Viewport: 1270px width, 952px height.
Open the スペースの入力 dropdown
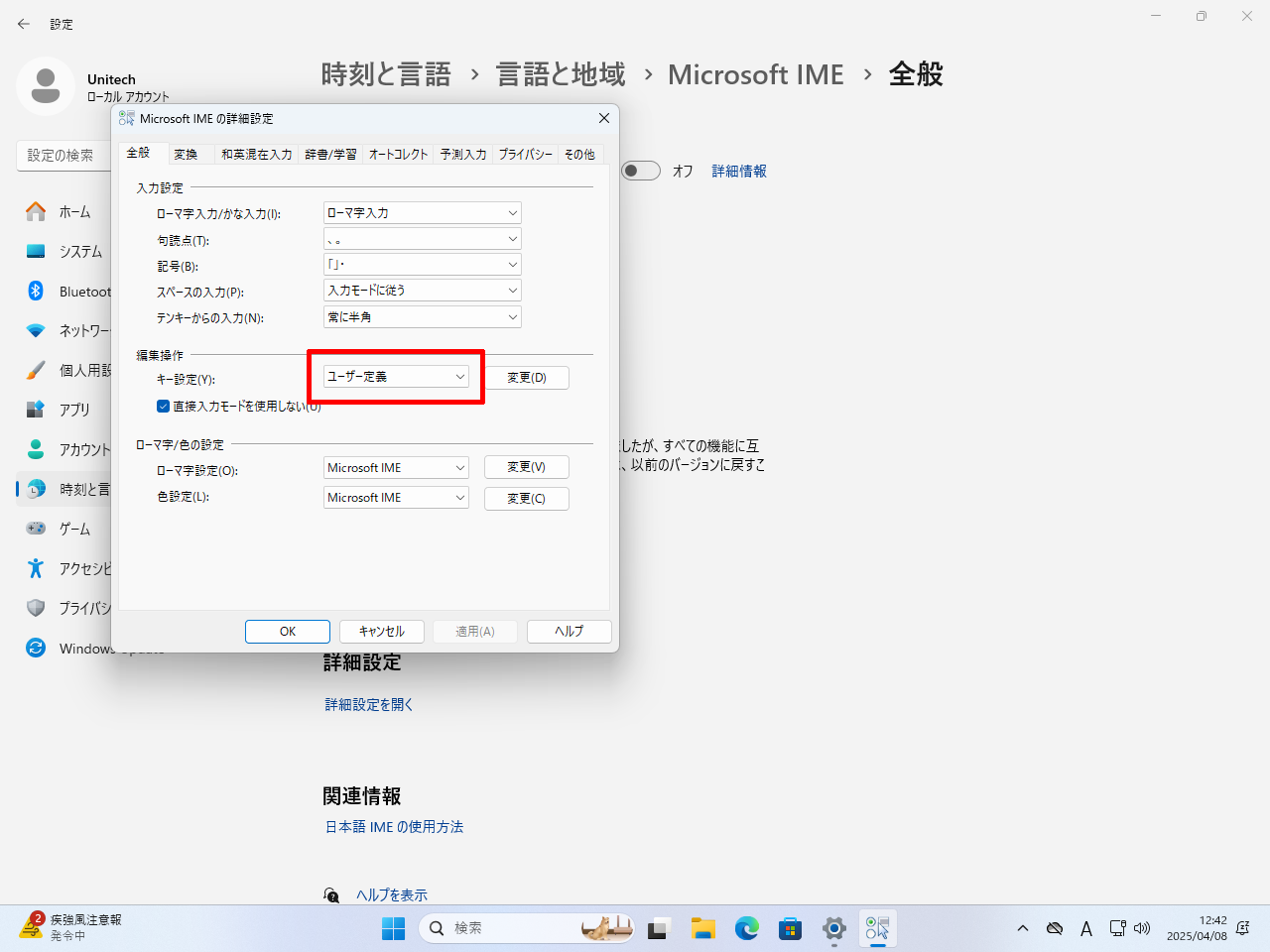point(423,291)
